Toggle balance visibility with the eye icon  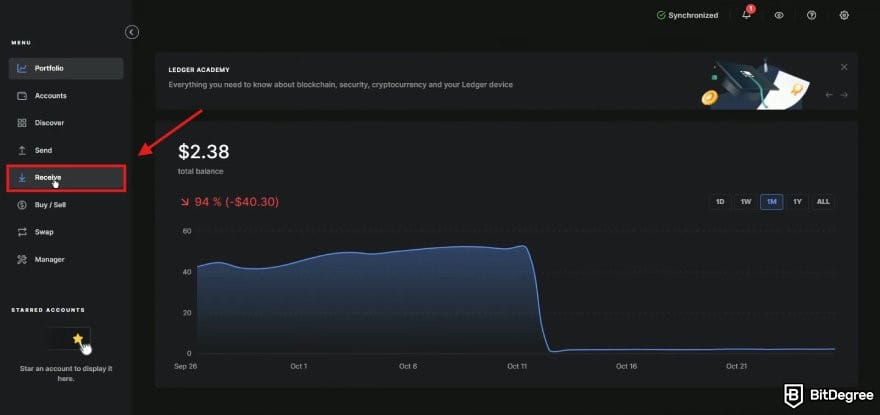[779, 16]
